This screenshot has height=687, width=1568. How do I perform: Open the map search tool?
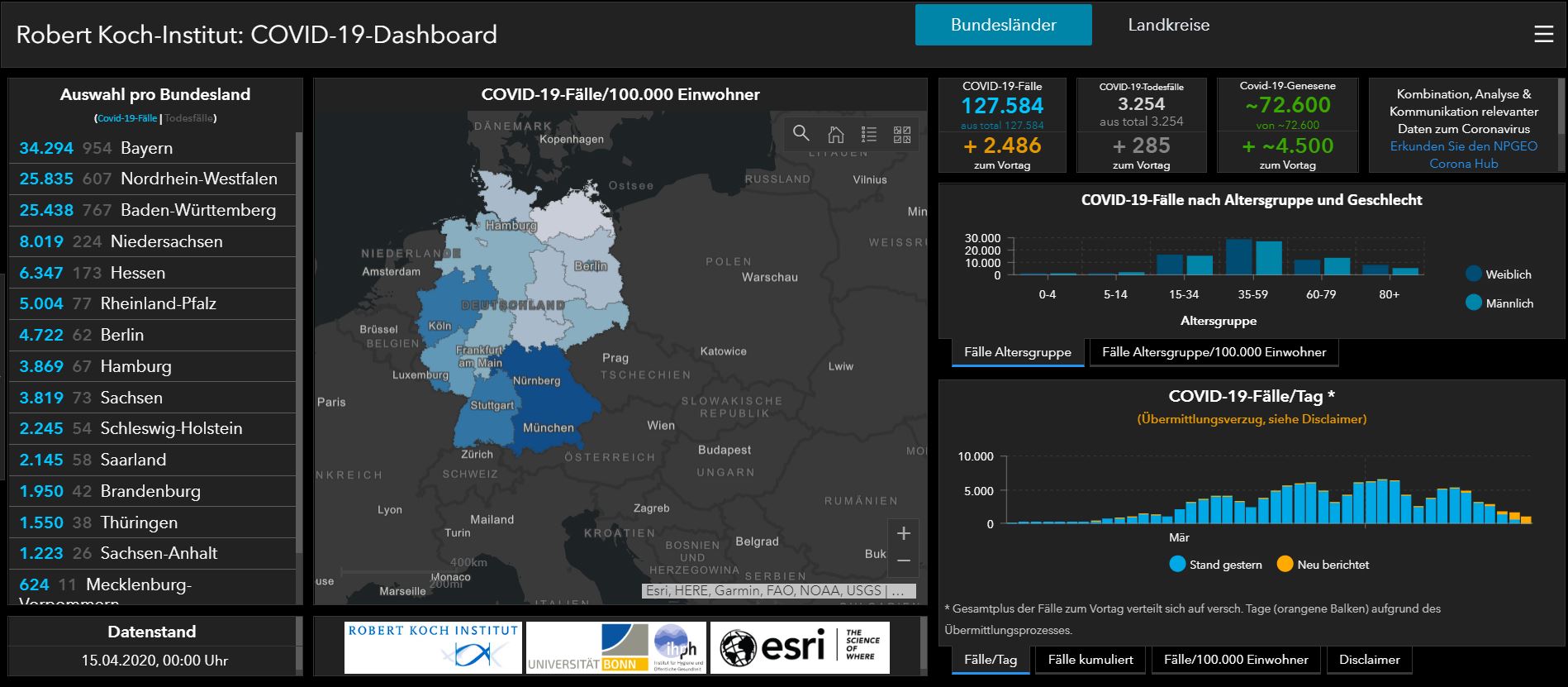[x=801, y=134]
